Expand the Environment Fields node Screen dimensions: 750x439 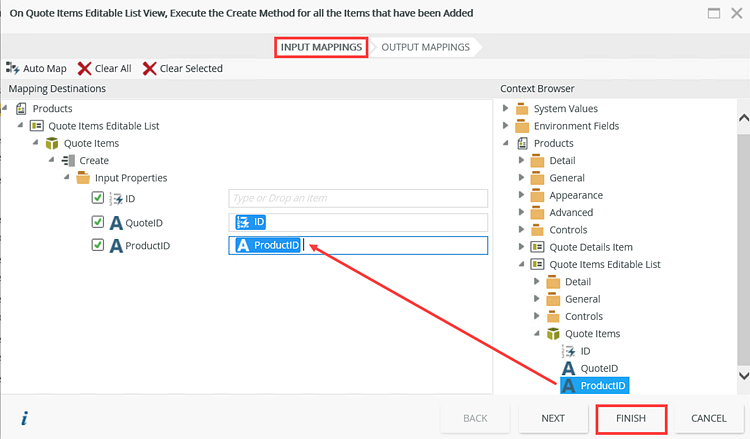click(x=506, y=126)
